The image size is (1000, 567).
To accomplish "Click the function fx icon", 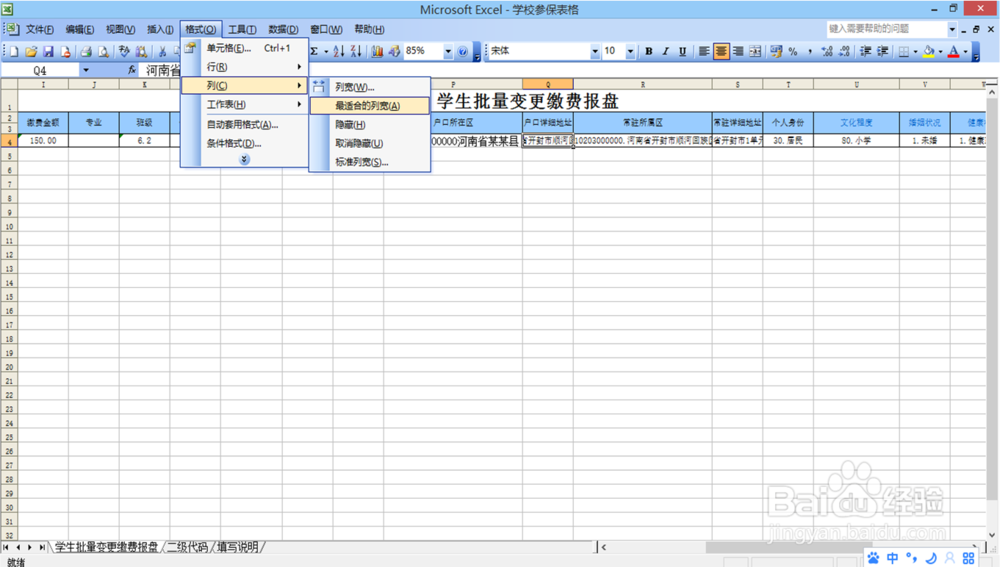I will (x=132, y=70).
